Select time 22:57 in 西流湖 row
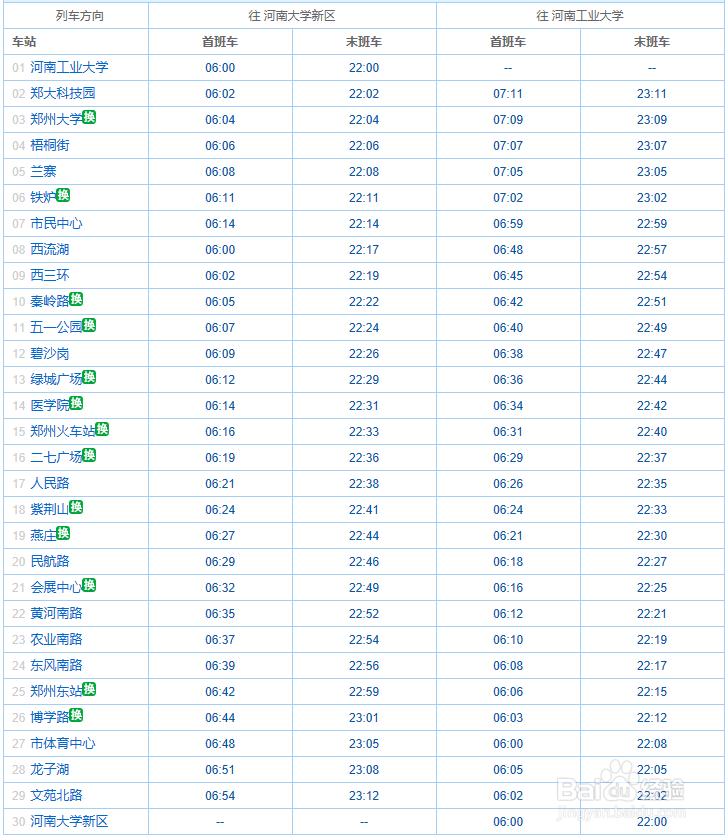Screen dimensions: 726x837 pos(652,250)
